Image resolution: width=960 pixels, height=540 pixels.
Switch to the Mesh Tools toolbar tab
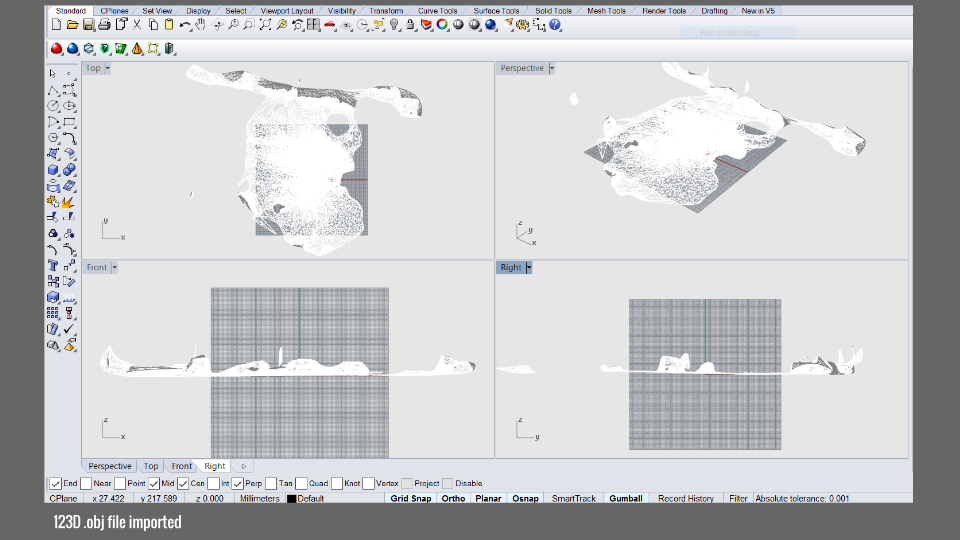point(606,11)
